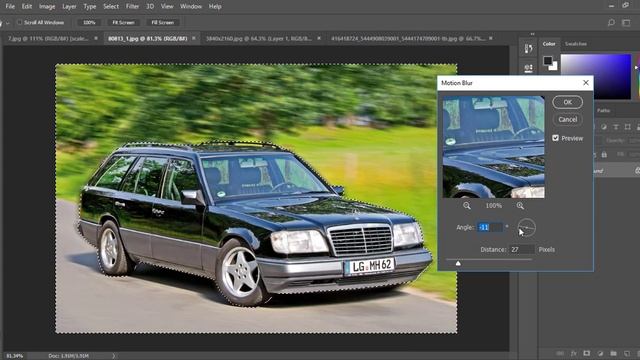Click the Distance slider handle
The image size is (640, 360).
(458, 263)
